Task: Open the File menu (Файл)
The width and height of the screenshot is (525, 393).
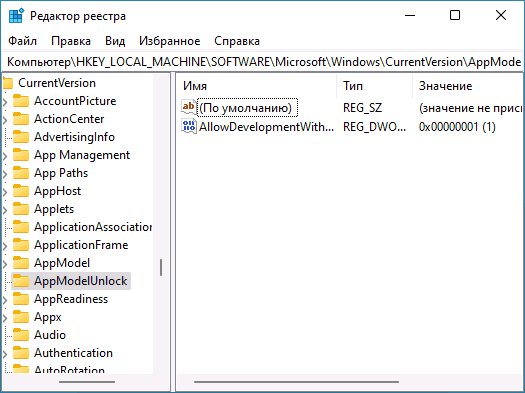Action: pos(22,41)
